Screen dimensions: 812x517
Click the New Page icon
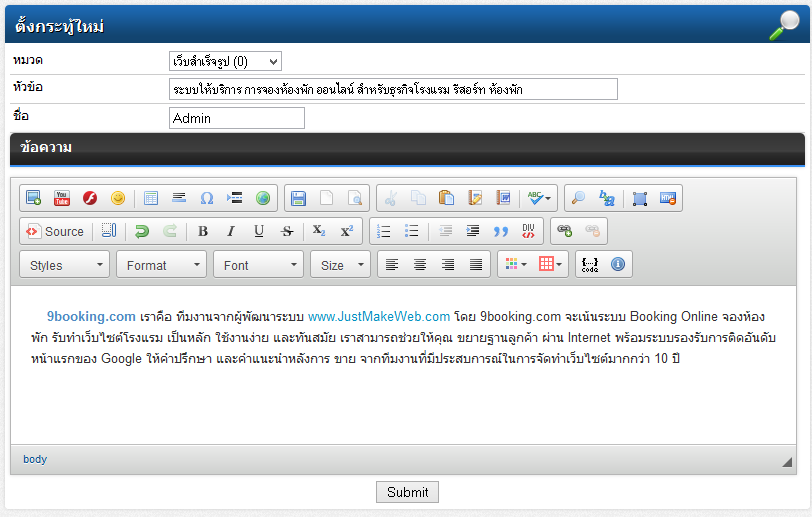[326, 198]
